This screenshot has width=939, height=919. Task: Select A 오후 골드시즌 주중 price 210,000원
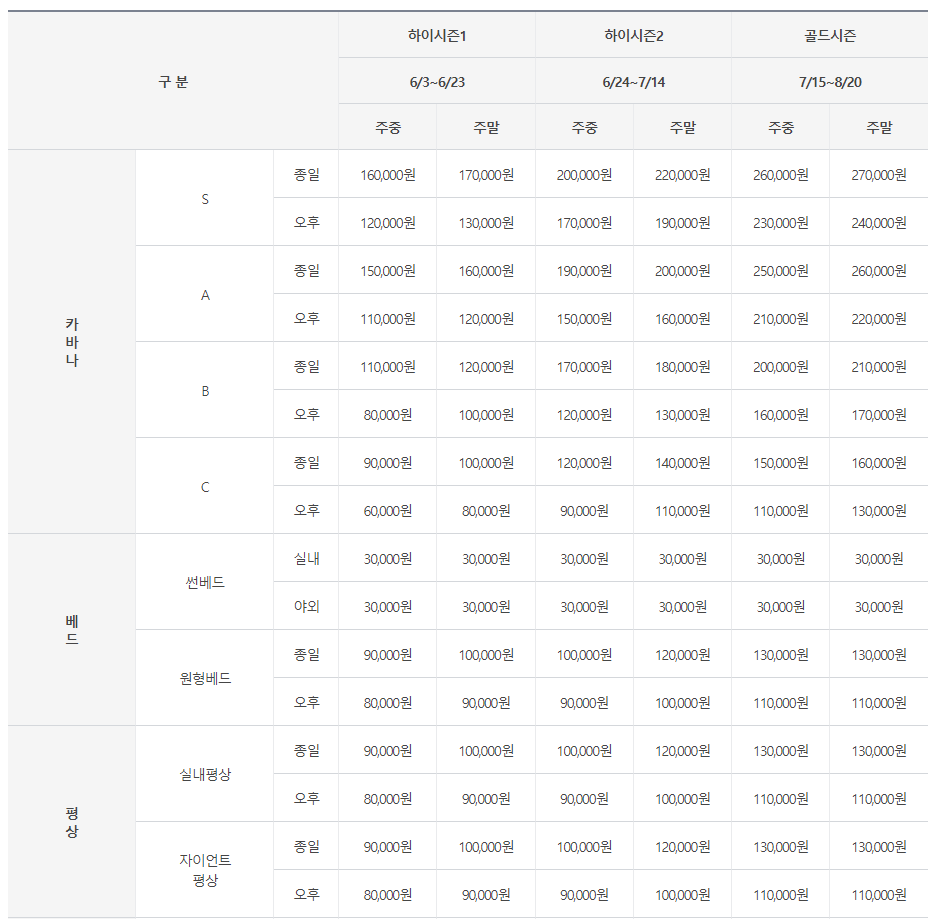click(x=780, y=319)
